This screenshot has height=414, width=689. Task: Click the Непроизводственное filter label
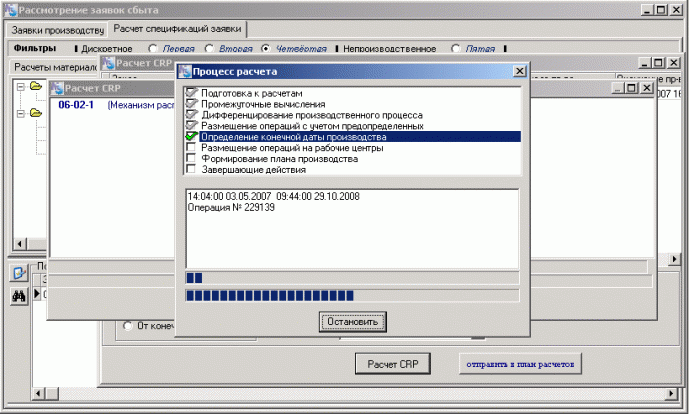click(389, 49)
